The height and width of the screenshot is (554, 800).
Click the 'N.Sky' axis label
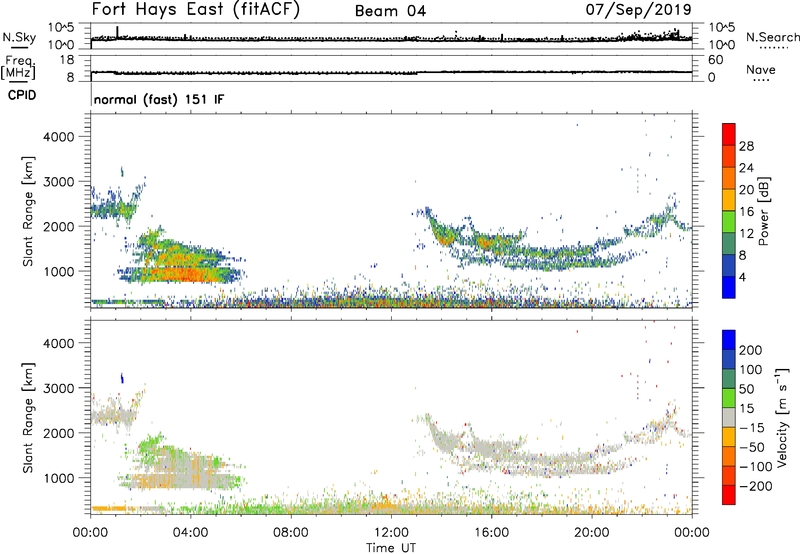[x=19, y=37]
